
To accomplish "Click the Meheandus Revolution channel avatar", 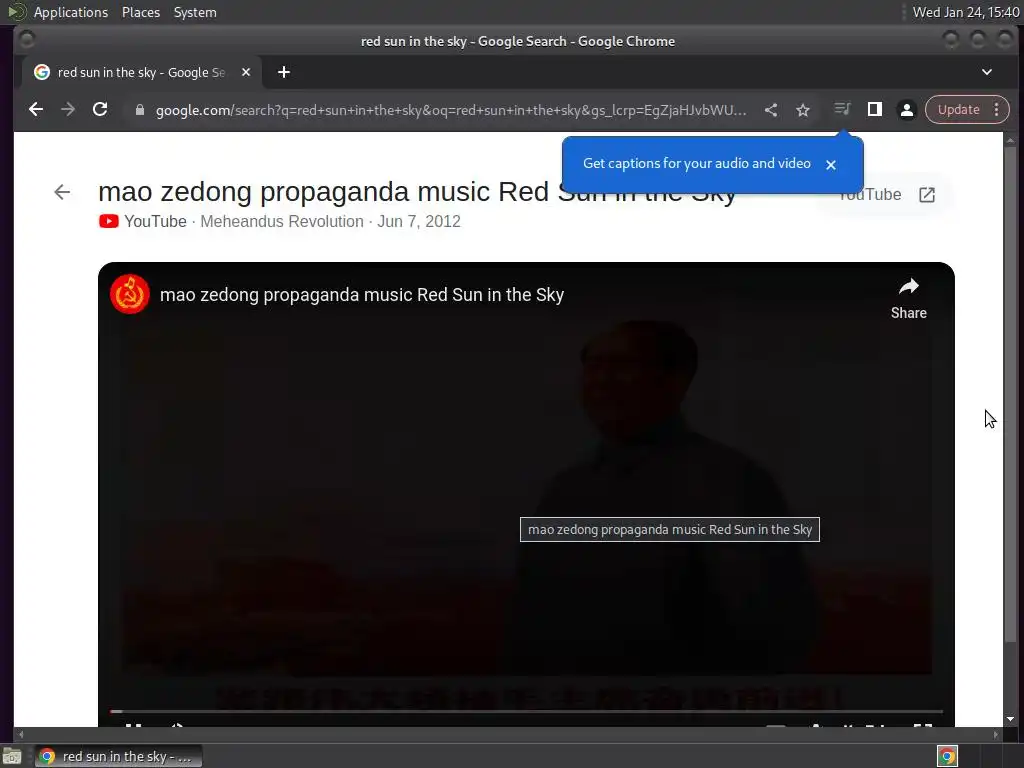I will click(130, 295).
